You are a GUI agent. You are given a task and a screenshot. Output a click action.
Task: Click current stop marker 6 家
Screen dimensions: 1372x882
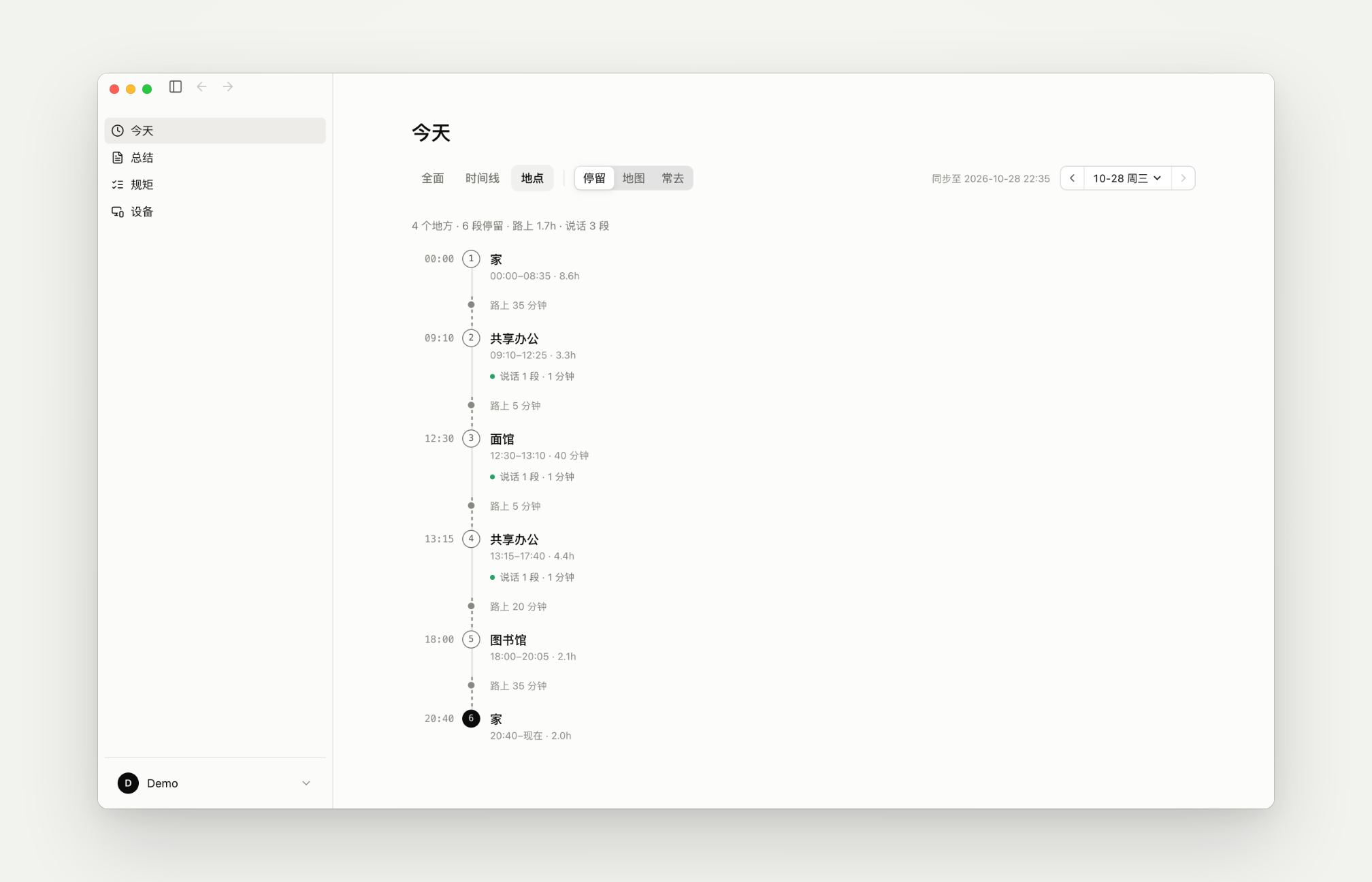pos(471,719)
